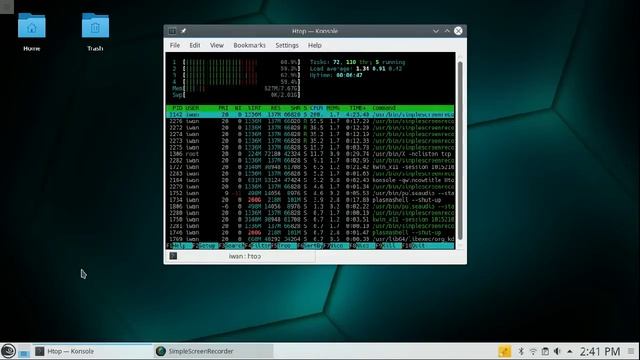Click the yellow notification icon in system tray
Screen dimensions: 640x360
pyautogui.click(x=504, y=351)
